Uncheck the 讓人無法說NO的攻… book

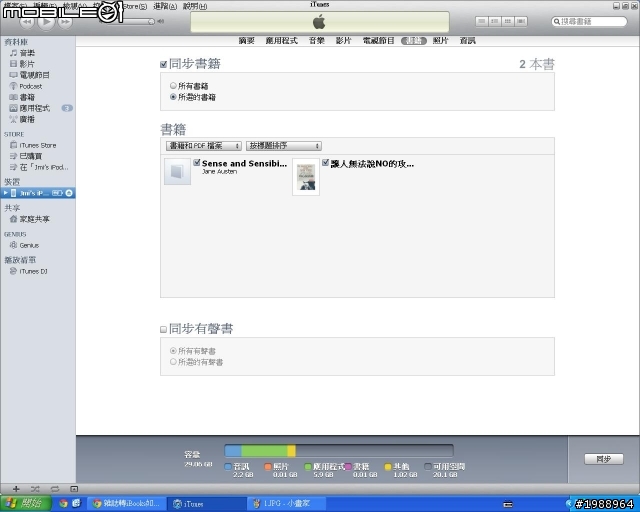click(325, 163)
